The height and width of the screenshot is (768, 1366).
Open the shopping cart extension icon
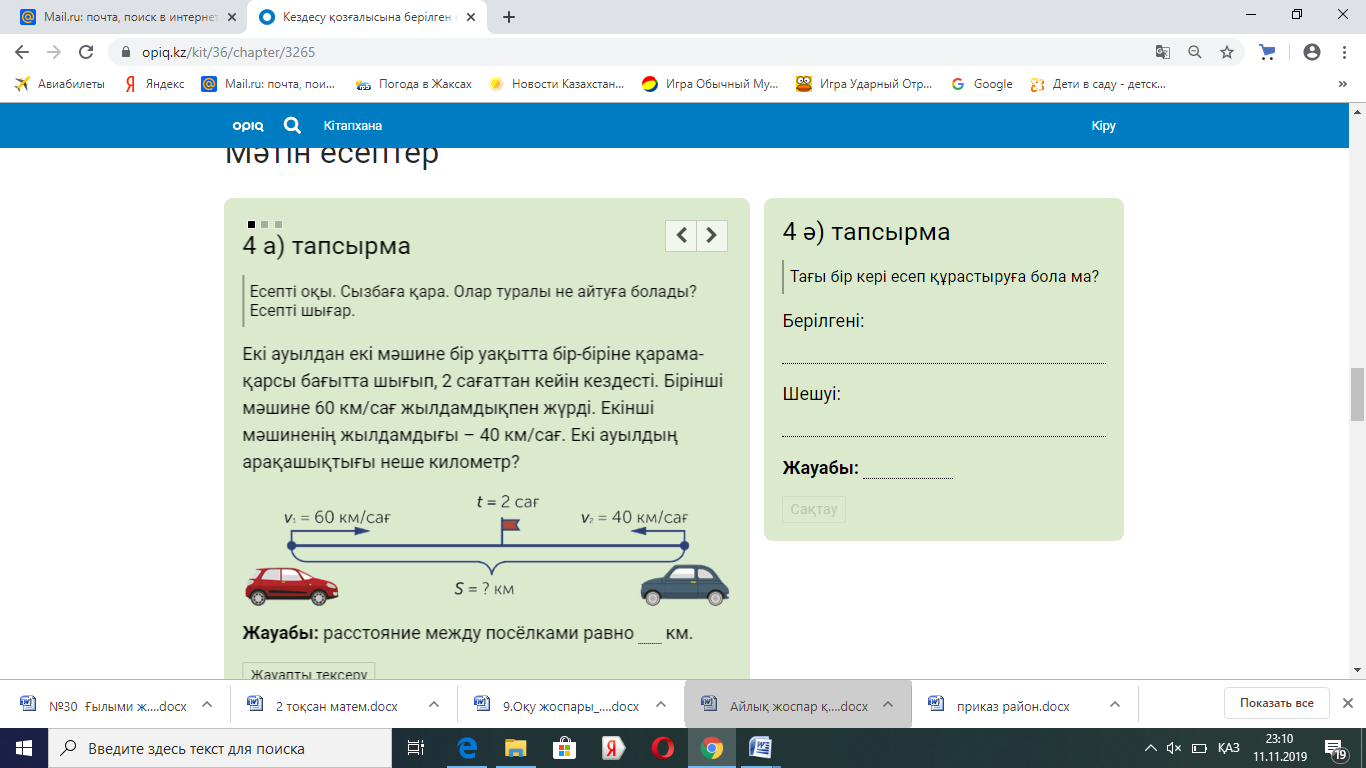pyautogui.click(x=1267, y=52)
